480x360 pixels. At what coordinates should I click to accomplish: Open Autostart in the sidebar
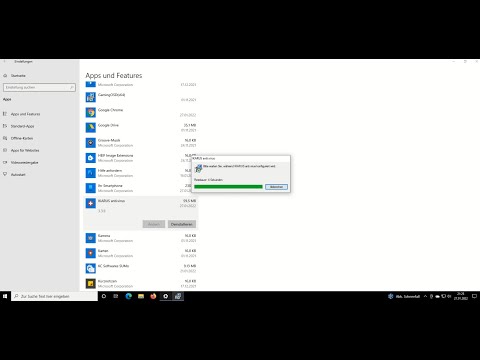pyautogui.click(x=18, y=175)
